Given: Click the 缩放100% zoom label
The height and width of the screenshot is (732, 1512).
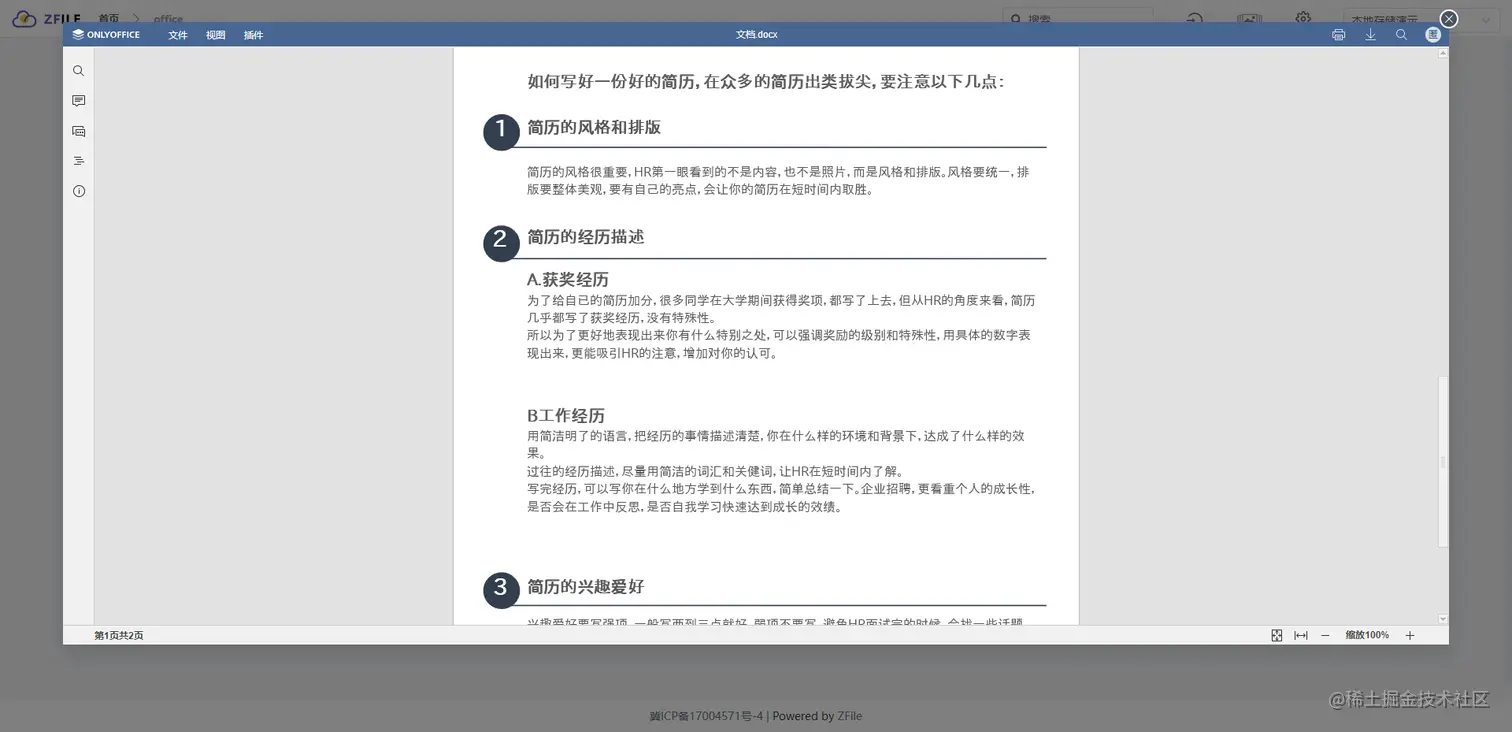Looking at the screenshot, I should tap(1367, 635).
